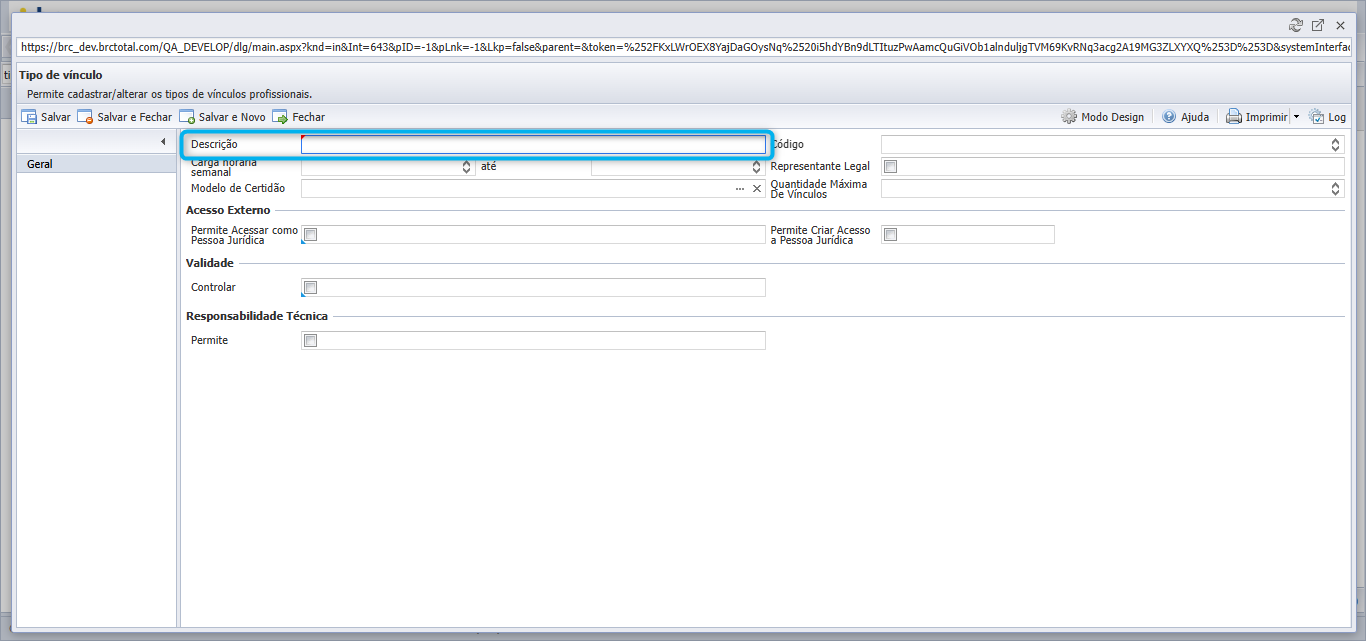Tick the Permite Acessar como Pessoa Jurídica checkbox
1366x641 pixels.
(311, 235)
